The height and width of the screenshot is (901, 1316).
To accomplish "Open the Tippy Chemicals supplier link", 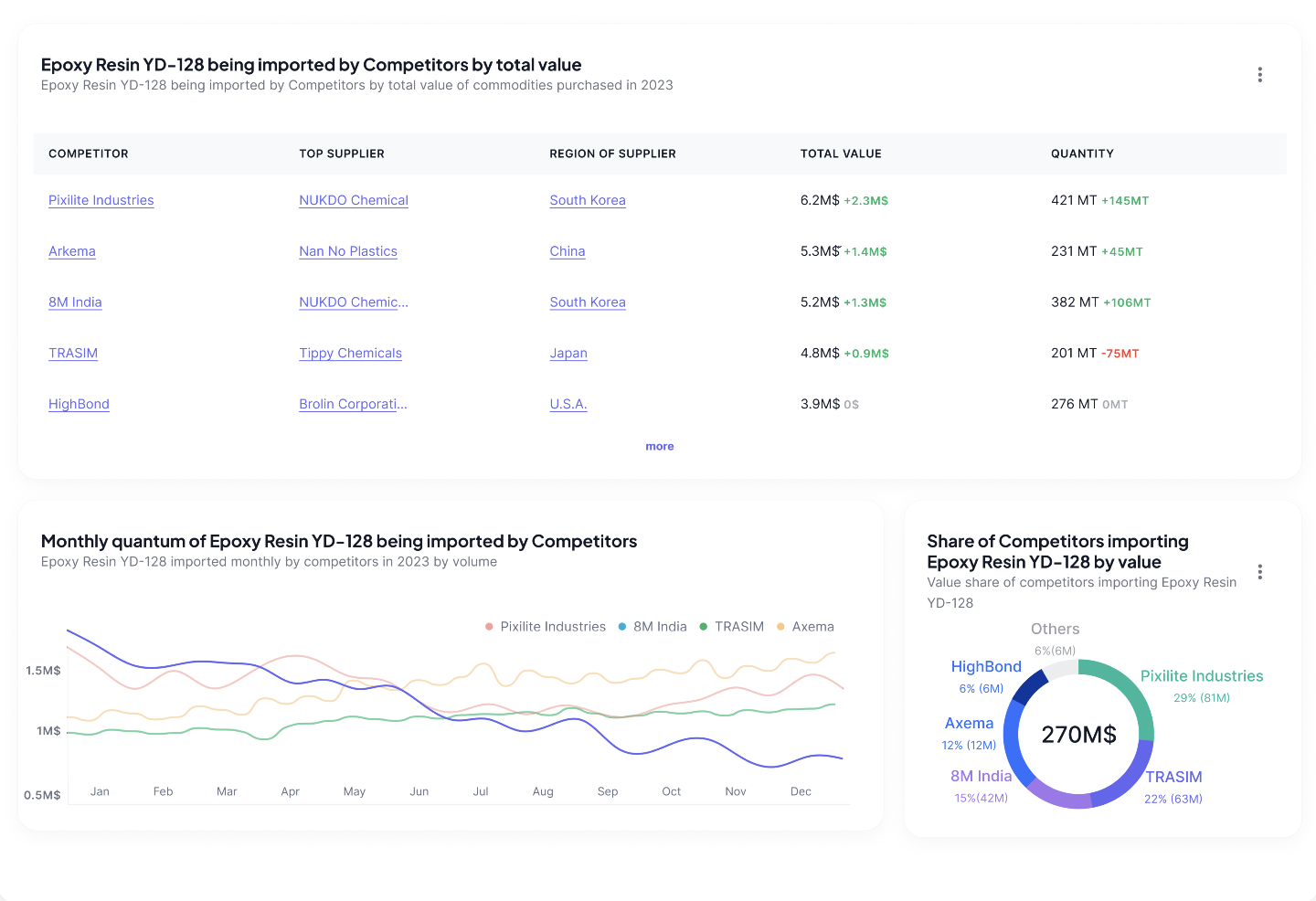I will [350, 353].
